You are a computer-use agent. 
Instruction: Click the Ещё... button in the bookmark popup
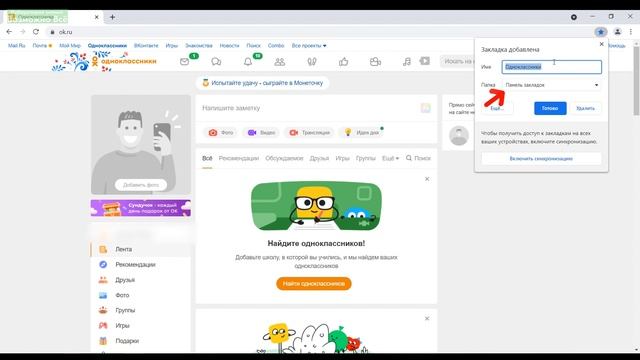497,108
